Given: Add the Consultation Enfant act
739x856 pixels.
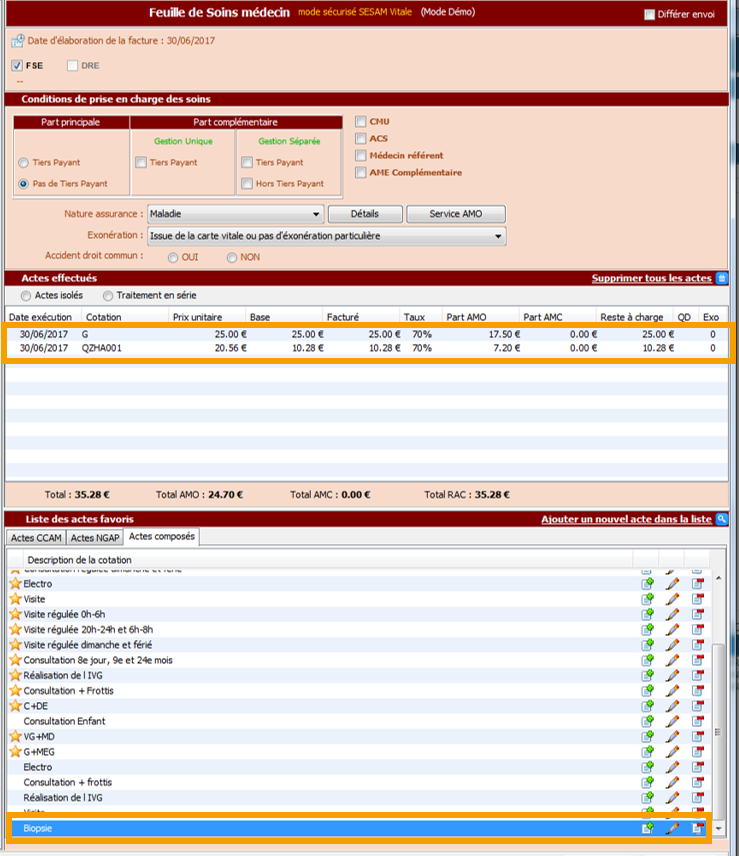Looking at the screenshot, I should coord(647,721).
